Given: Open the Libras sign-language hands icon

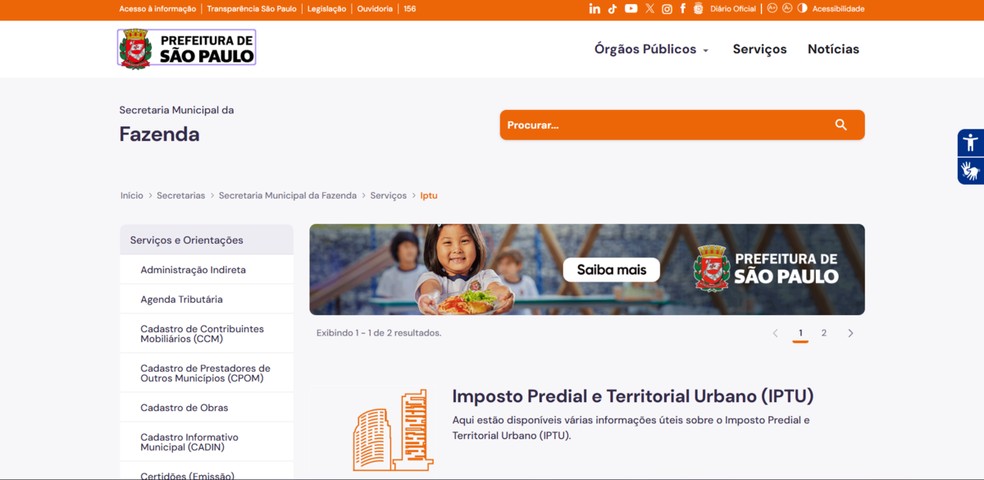Looking at the screenshot, I should click(970, 171).
